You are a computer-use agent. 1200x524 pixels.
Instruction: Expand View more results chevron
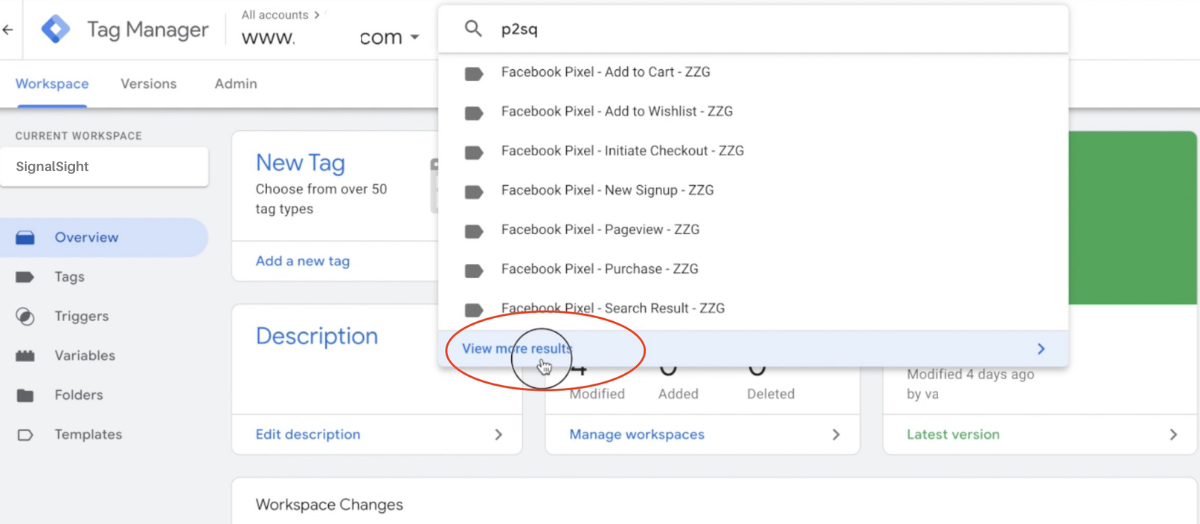pos(1040,349)
